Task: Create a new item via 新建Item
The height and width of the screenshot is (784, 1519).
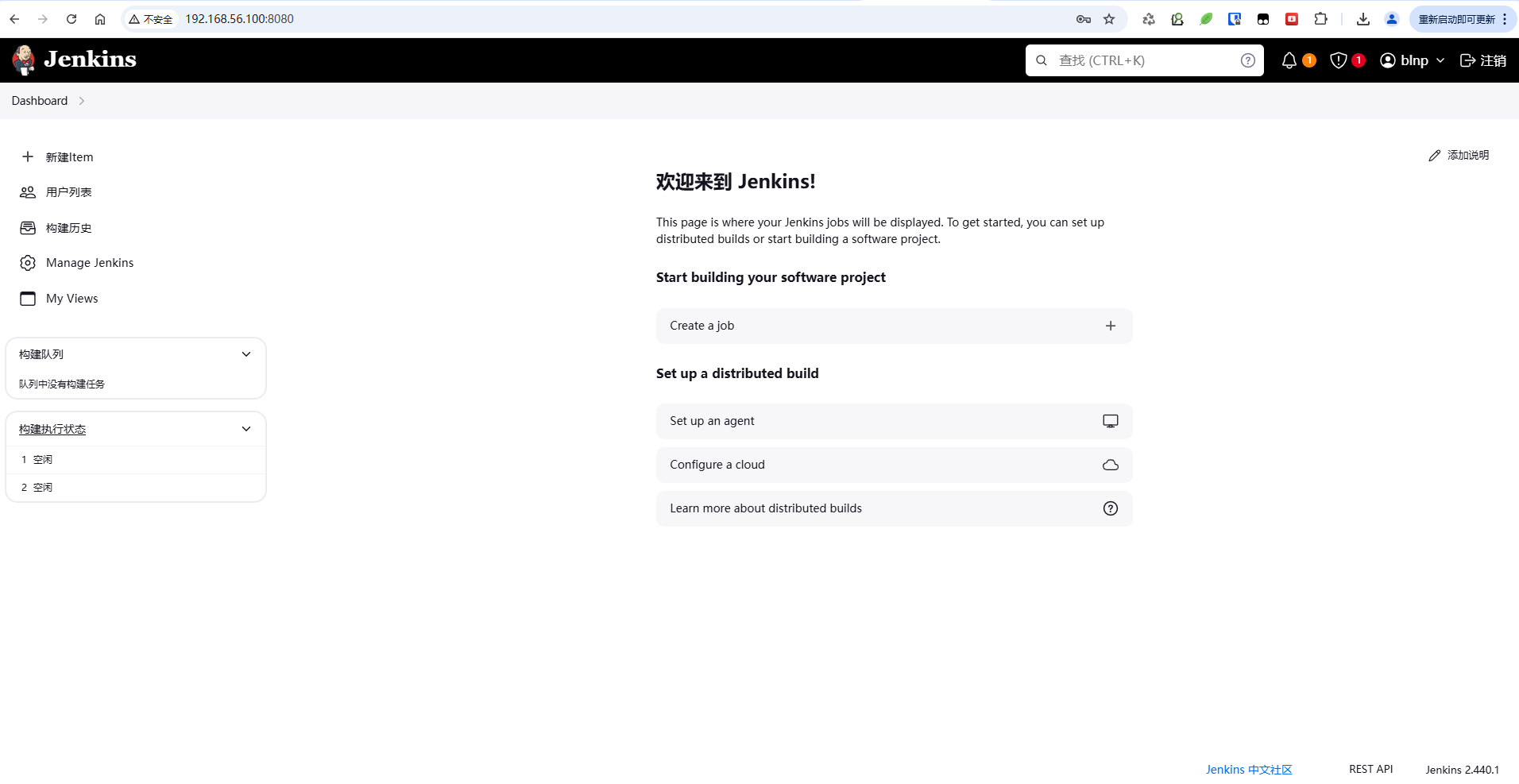Action: coord(69,157)
